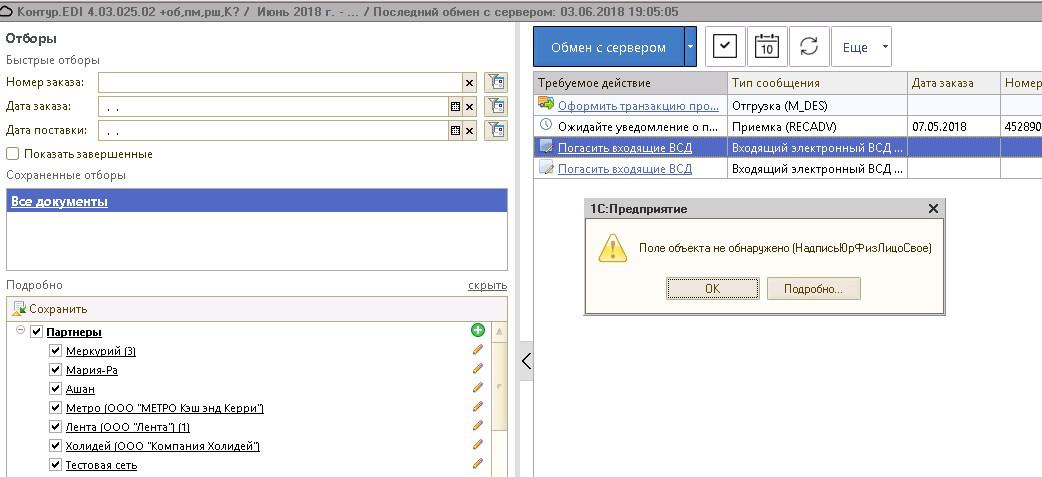Clear the Дата поставки field

[470, 130]
